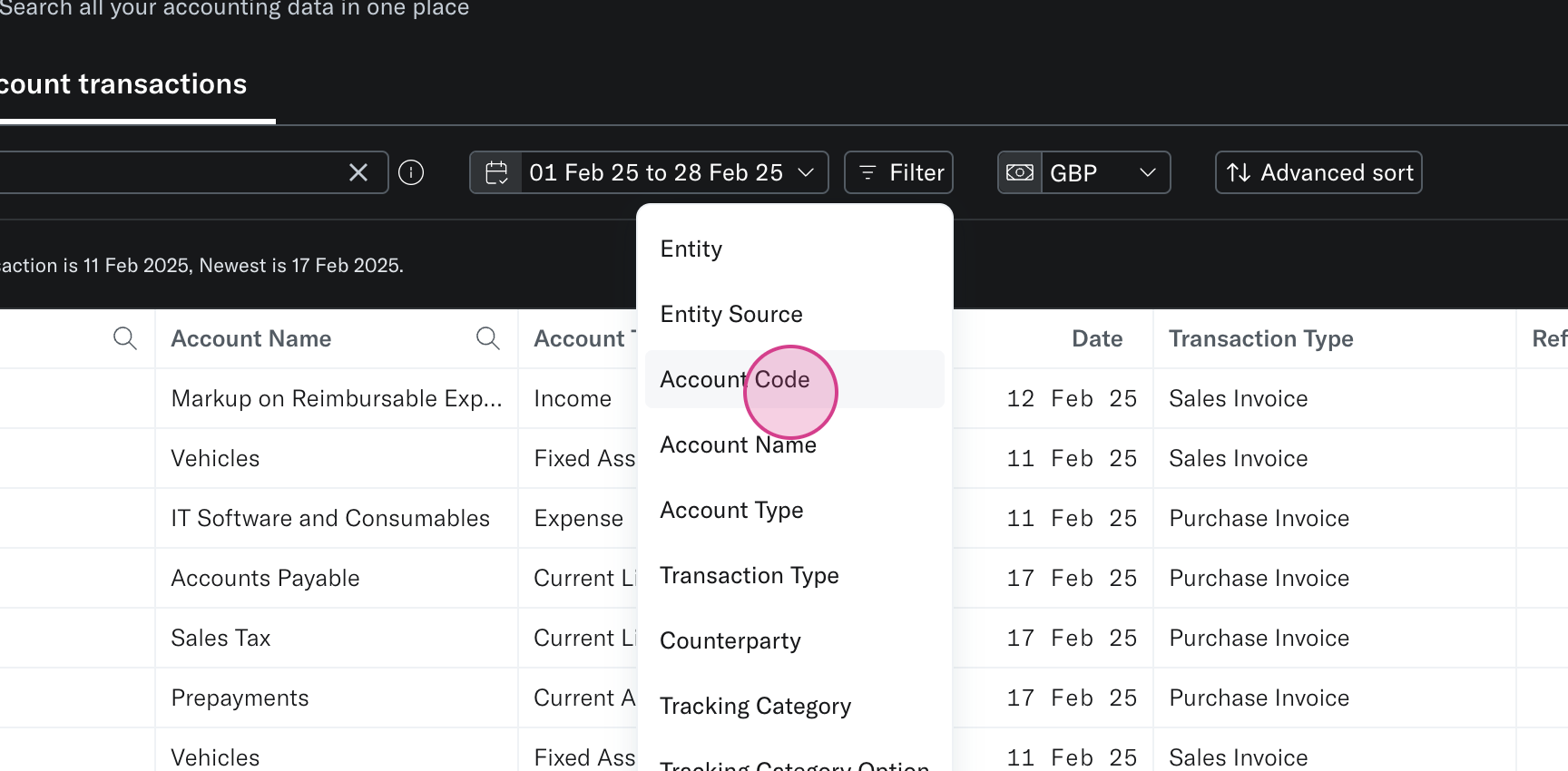Click the currency banknote icon
This screenshot has height=771, width=1568.
coord(1020,172)
